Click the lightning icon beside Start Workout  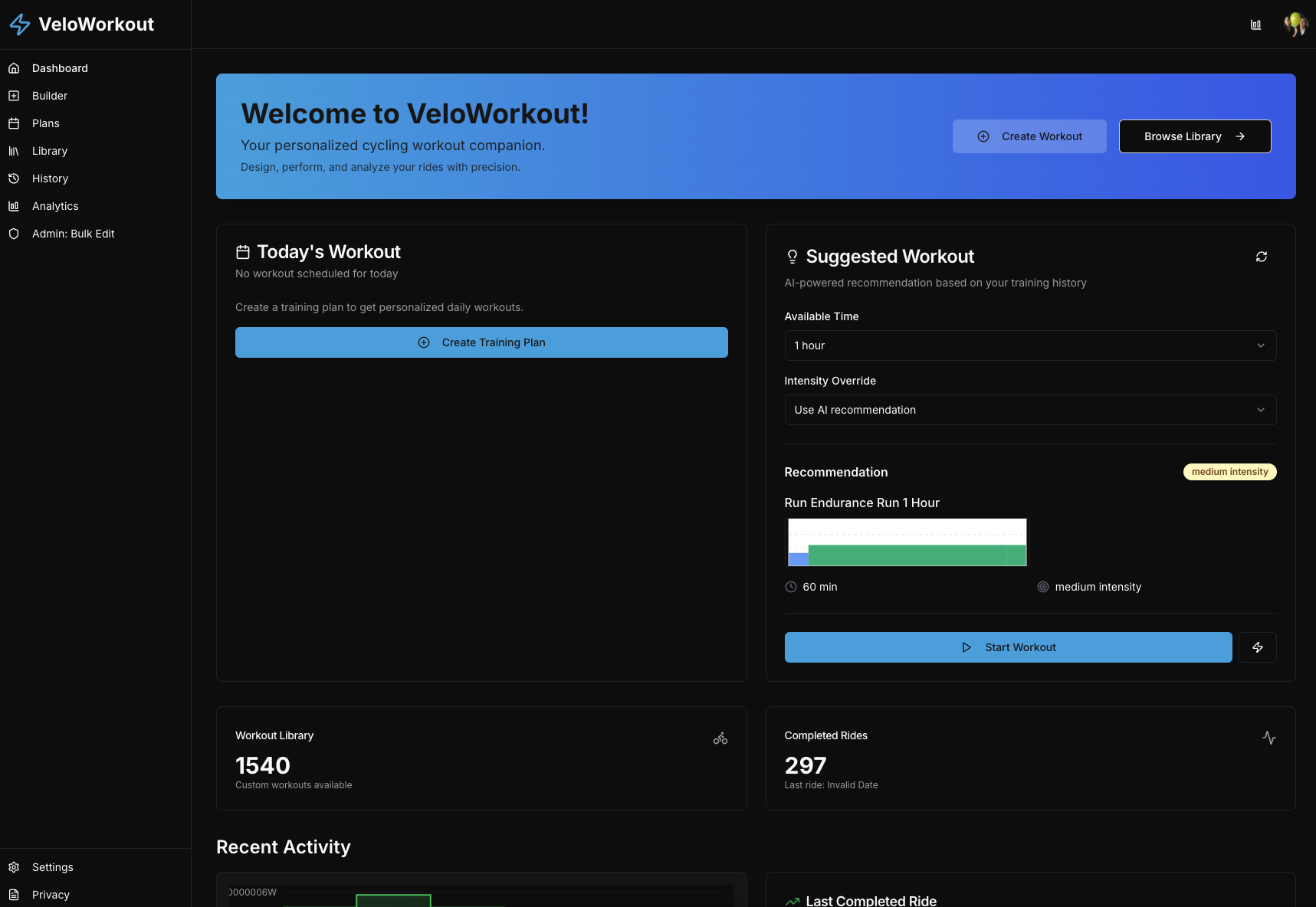[x=1257, y=647]
